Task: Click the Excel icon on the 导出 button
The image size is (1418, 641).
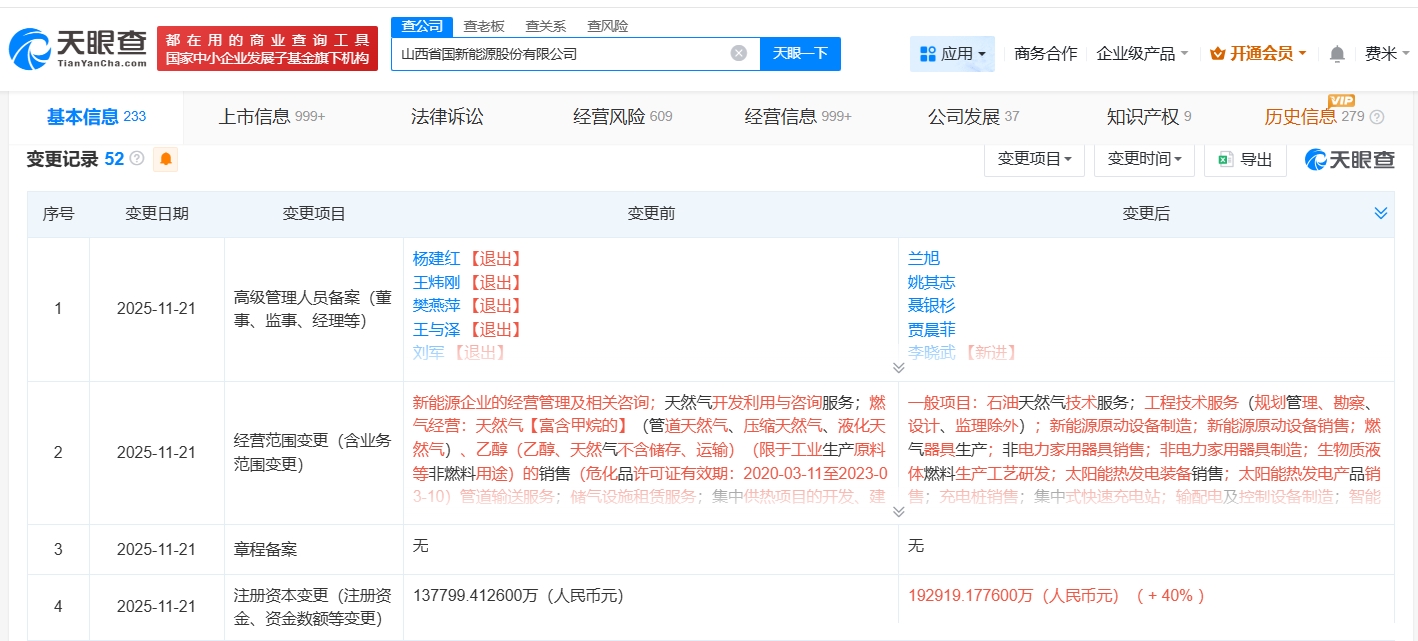Action: (1225, 159)
